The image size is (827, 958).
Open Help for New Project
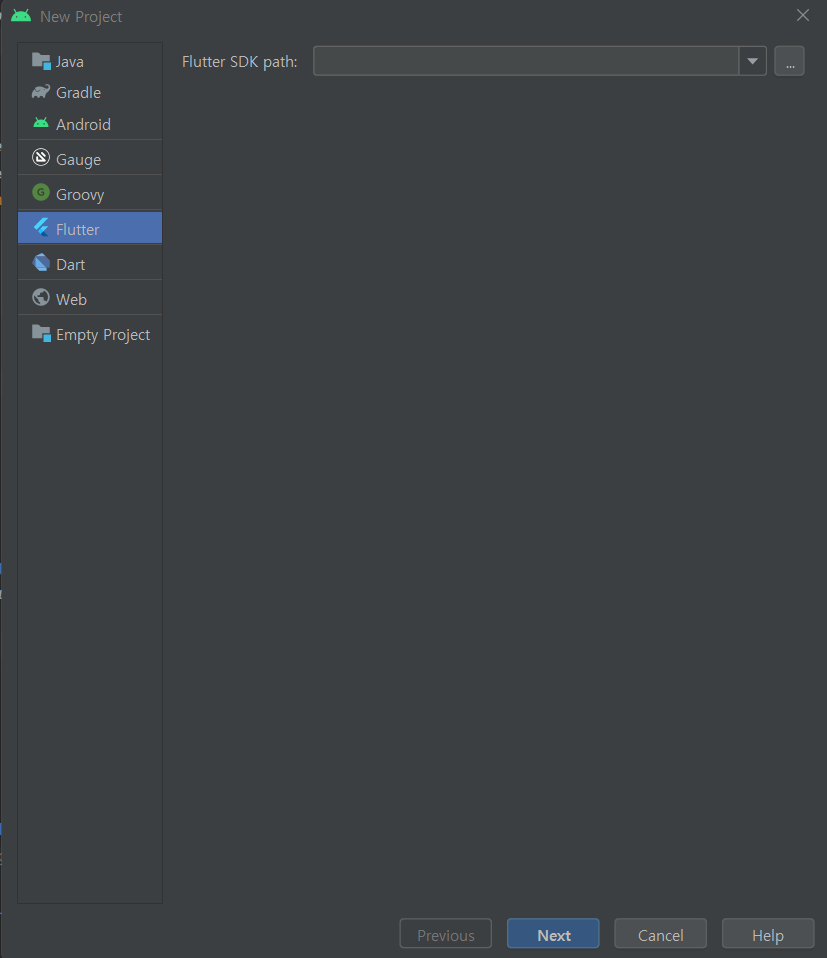point(768,934)
